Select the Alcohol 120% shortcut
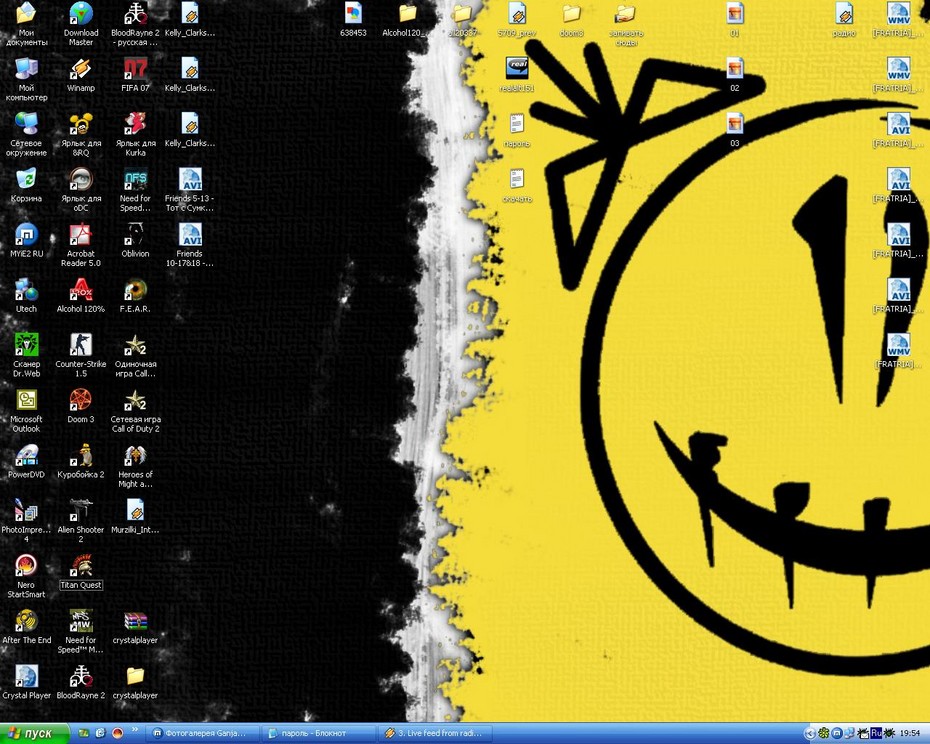The height and width of the screenshot is (744, 930). pos(81,295)
